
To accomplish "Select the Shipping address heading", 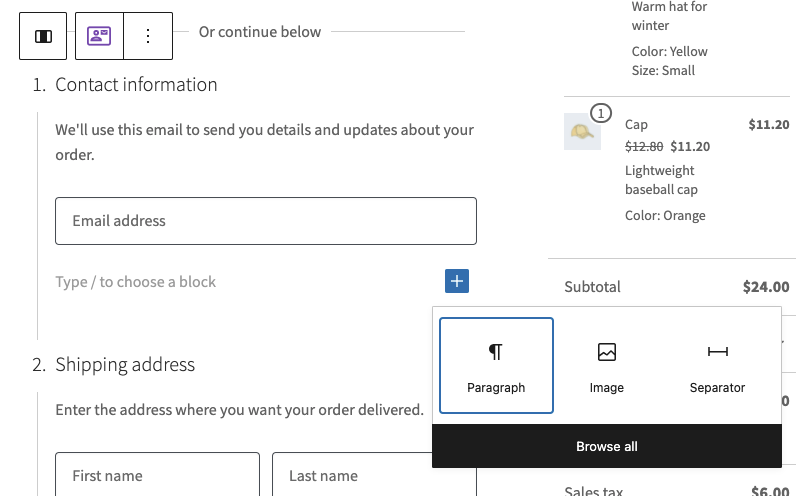I will (125, 365).
